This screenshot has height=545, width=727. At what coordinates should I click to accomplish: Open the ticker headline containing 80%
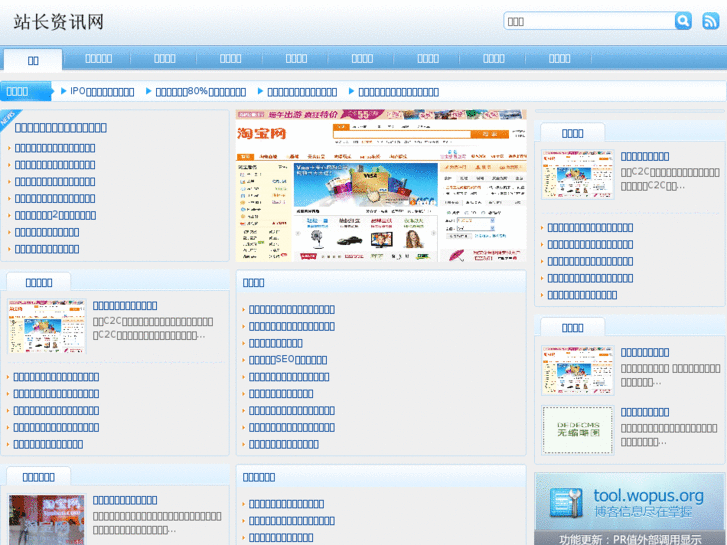click(200, 91)
